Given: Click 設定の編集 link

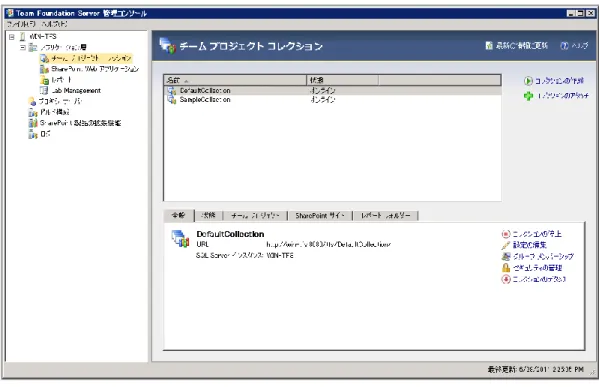Looking at the screenshot, I should [529, 245].
